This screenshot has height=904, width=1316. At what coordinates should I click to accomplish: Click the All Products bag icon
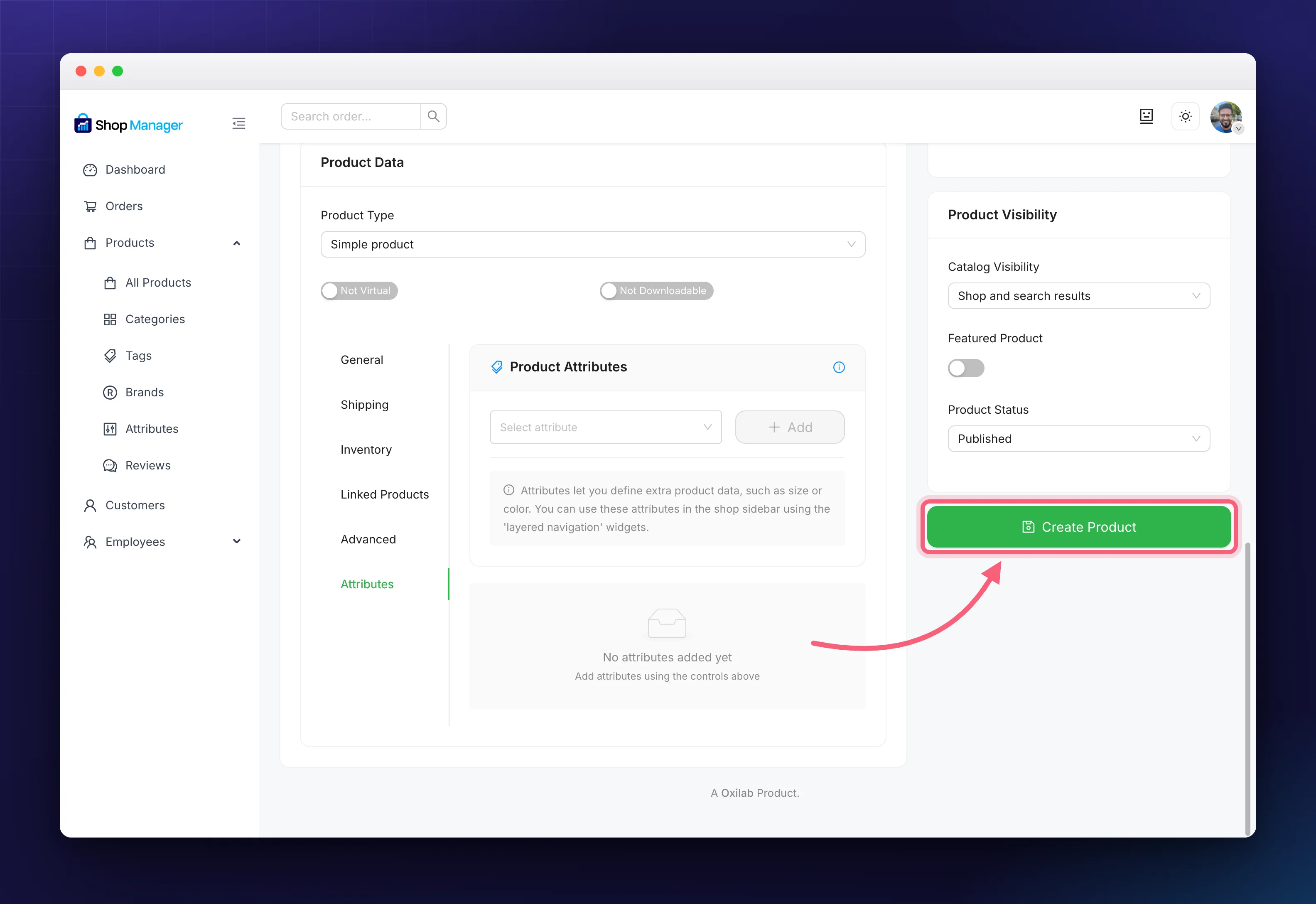pos(110,282)
